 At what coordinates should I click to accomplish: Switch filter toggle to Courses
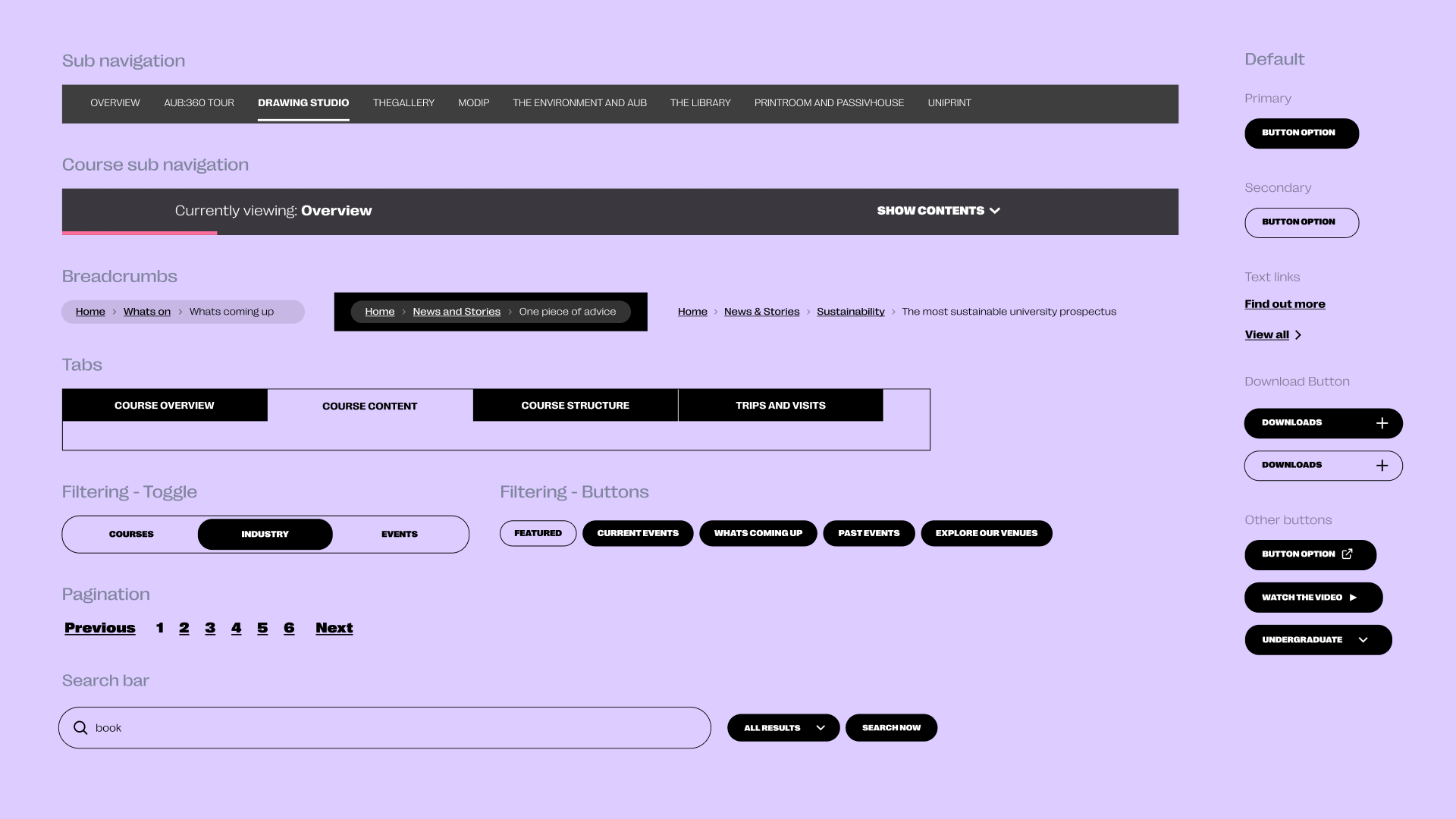pyautogui.click(x=130, y=534)
